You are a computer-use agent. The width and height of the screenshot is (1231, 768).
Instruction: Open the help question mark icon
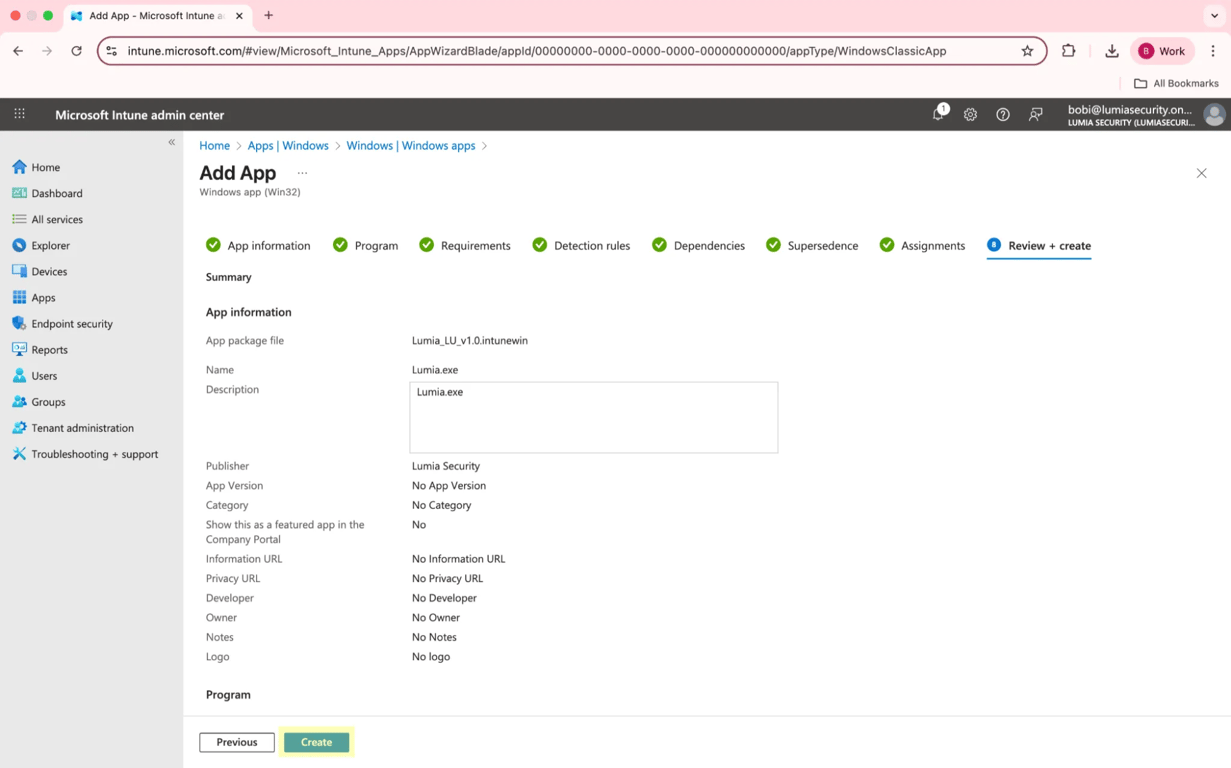click(x=1003, y=115)
